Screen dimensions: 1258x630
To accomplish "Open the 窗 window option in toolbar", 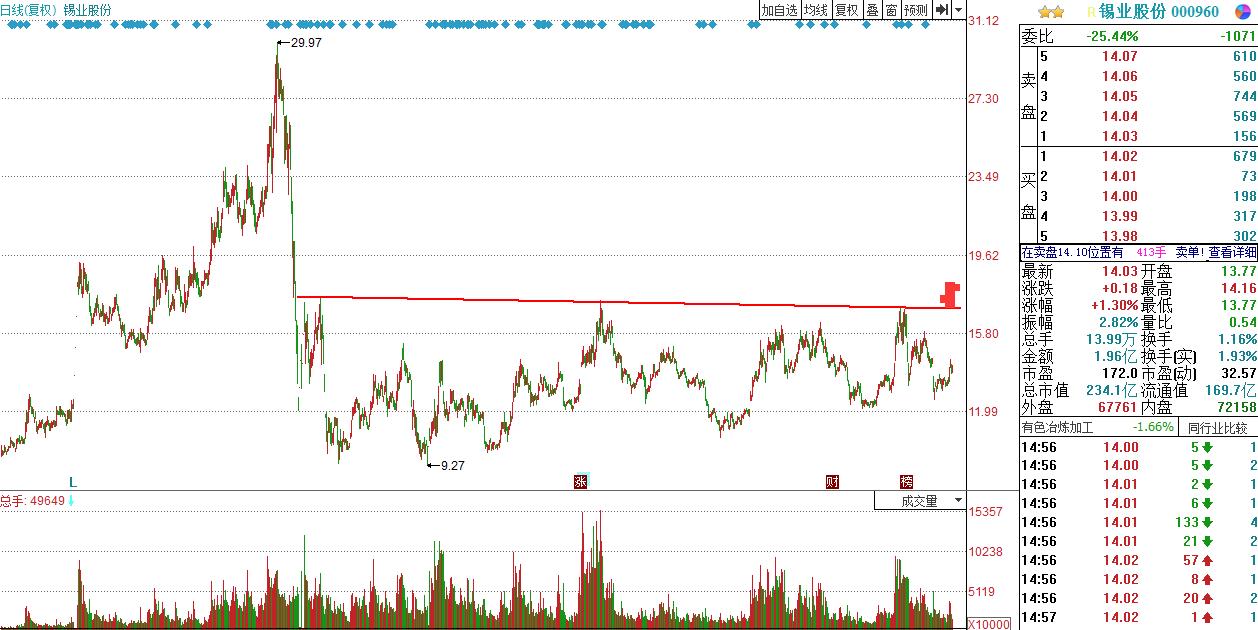I will pyautogui.click(x=891, y=10).
